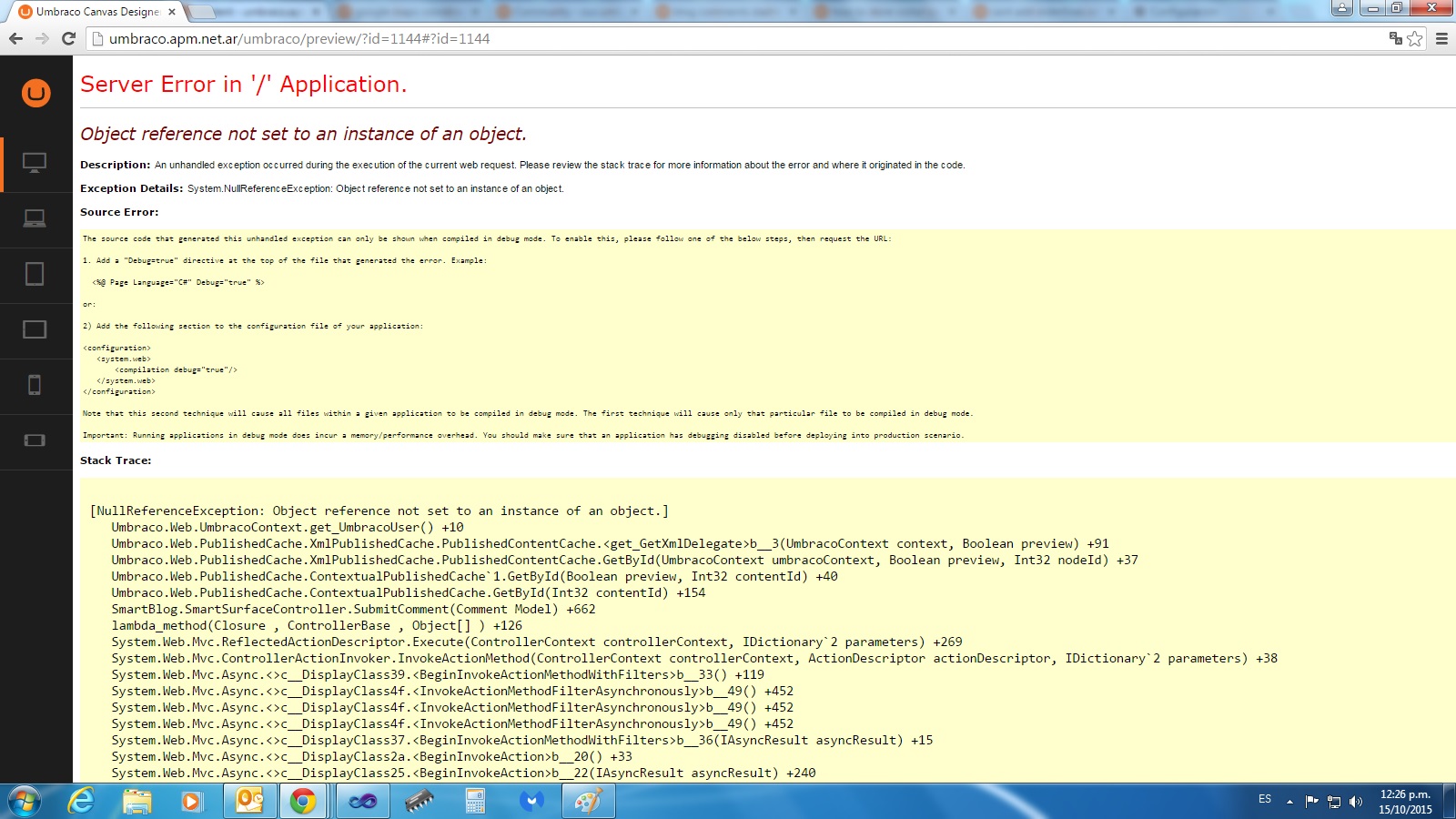Switch to Visual Studio in taskbar

coord(362,801)
